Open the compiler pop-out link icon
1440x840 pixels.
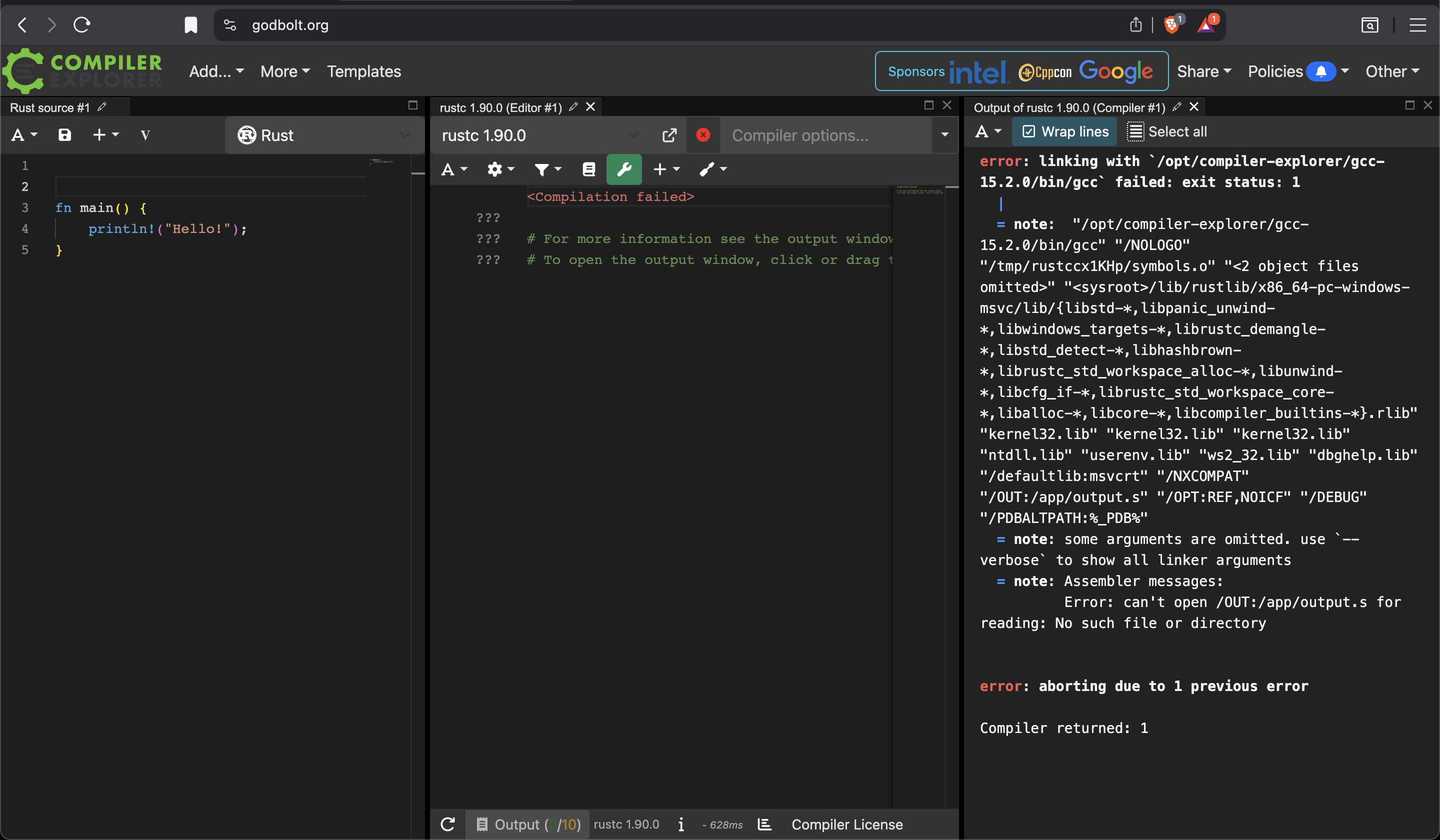pyautogui.click(x=669, y=135)
